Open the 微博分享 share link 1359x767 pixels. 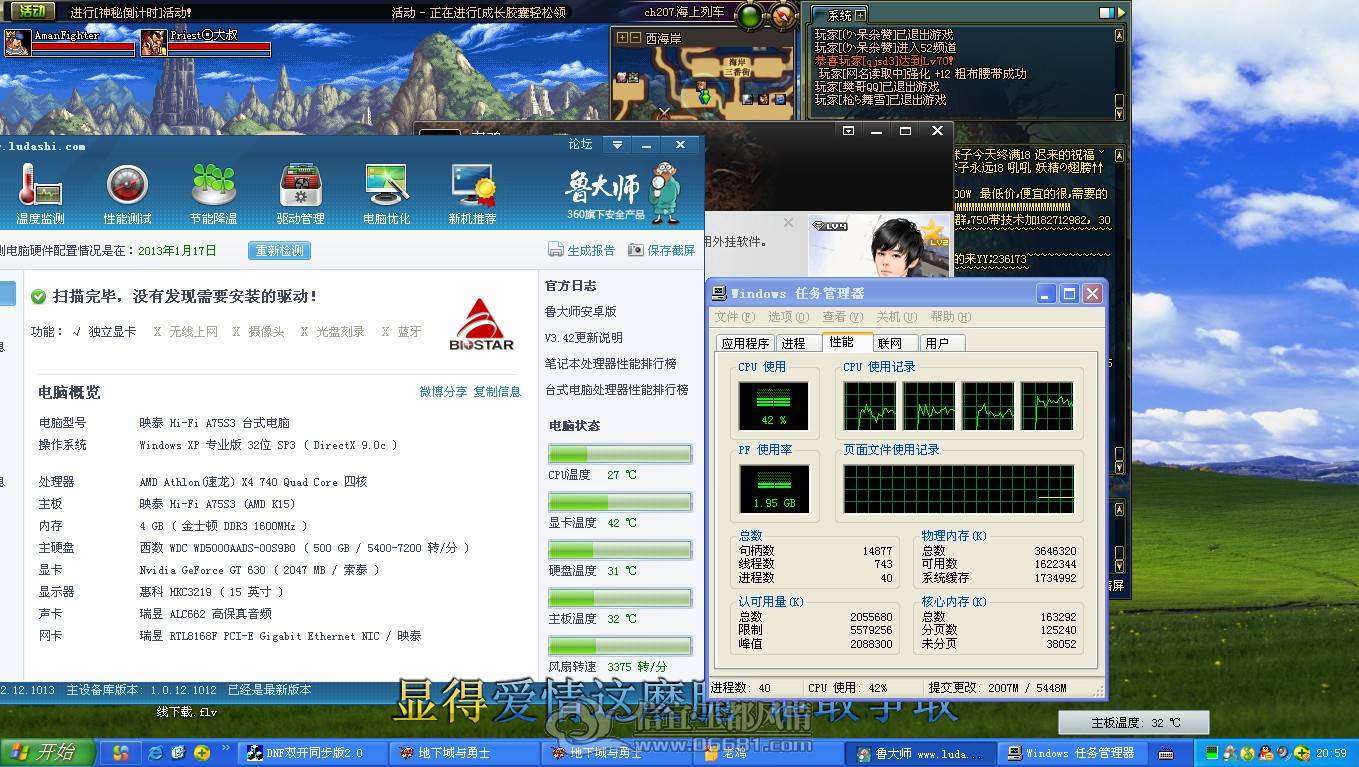coord(443,392)
